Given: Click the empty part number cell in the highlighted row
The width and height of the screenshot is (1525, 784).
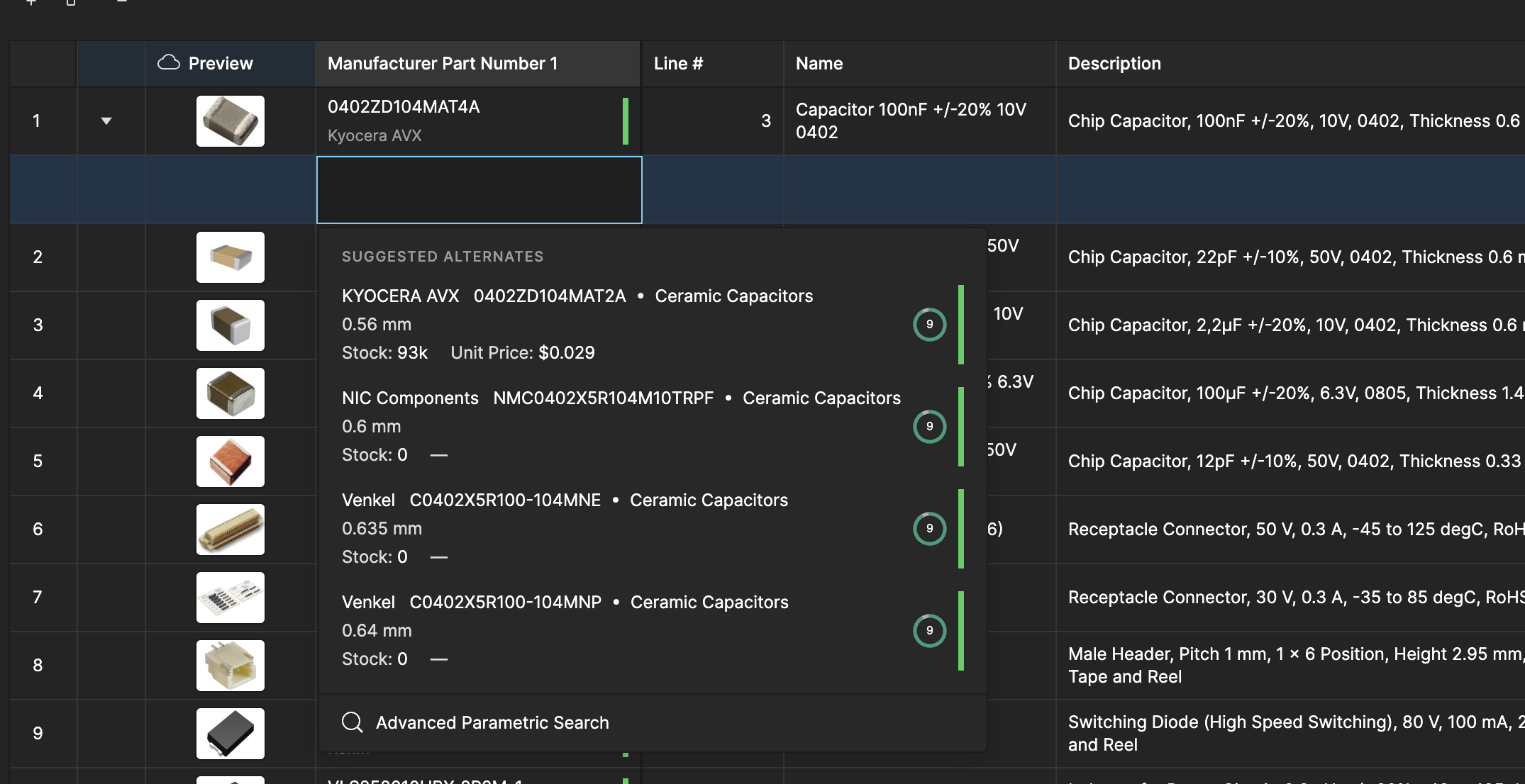Looking at the screenshot, I should pyautogui.click(x=478, y=189).
